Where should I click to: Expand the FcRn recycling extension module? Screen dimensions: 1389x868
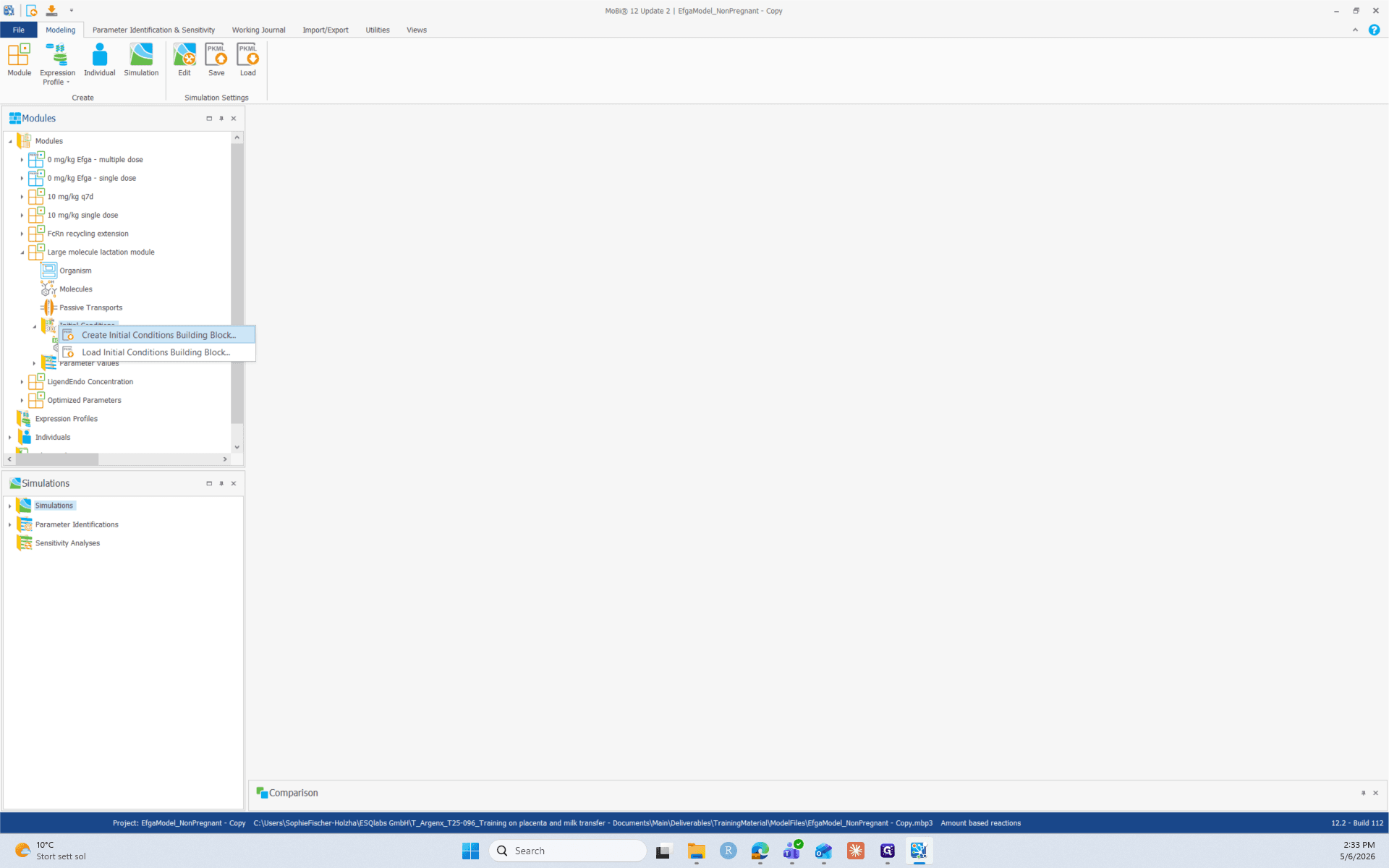pos(22,234)
